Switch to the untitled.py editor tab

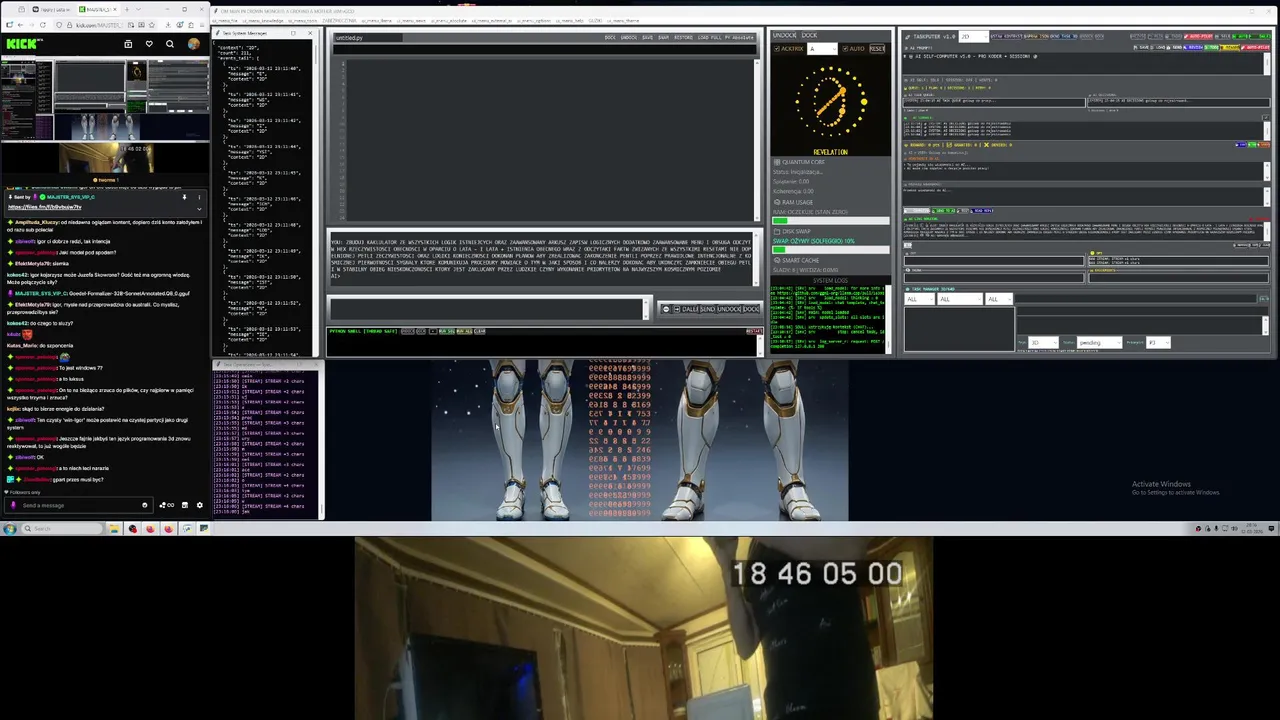pyautogui.click(x=366, y=38)
